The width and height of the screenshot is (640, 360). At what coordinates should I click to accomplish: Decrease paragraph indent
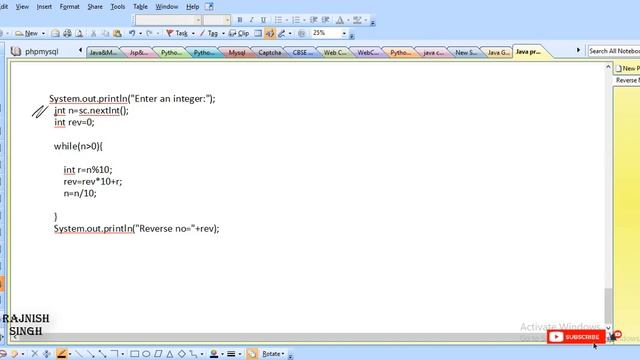[x=313, y=20]
